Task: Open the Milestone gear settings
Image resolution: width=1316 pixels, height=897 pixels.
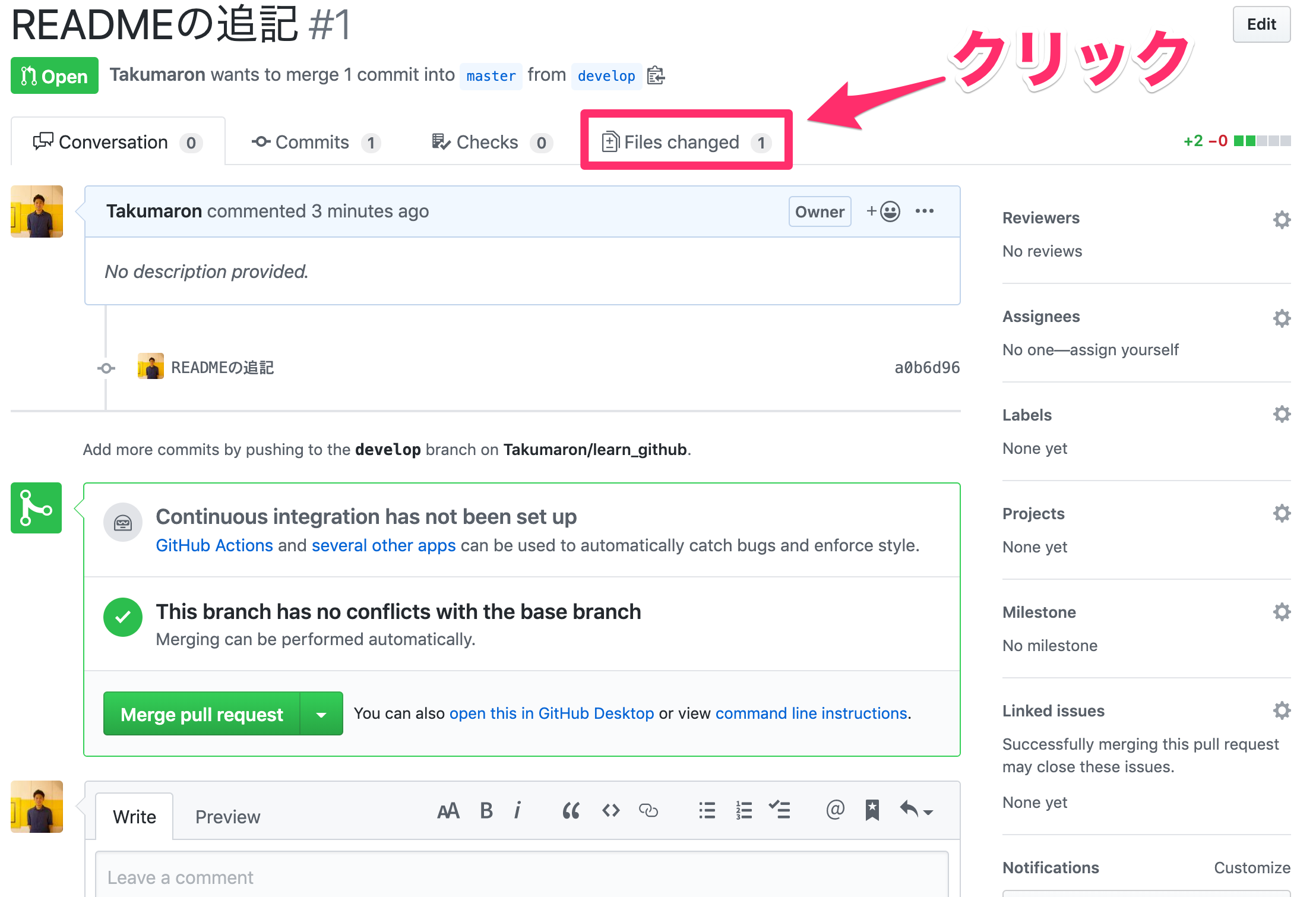Action: click(x=1282, y=612)
